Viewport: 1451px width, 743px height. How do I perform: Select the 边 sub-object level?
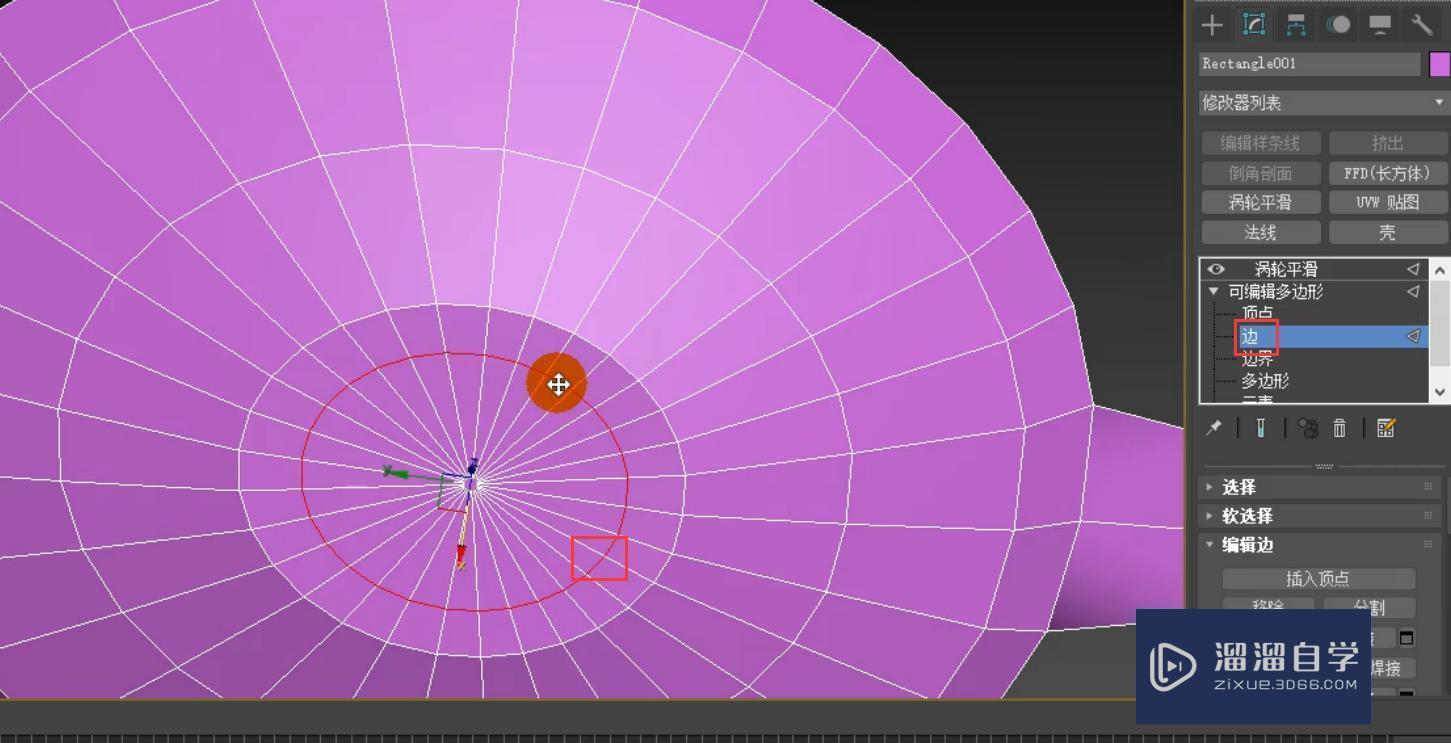pos(1249,337)
